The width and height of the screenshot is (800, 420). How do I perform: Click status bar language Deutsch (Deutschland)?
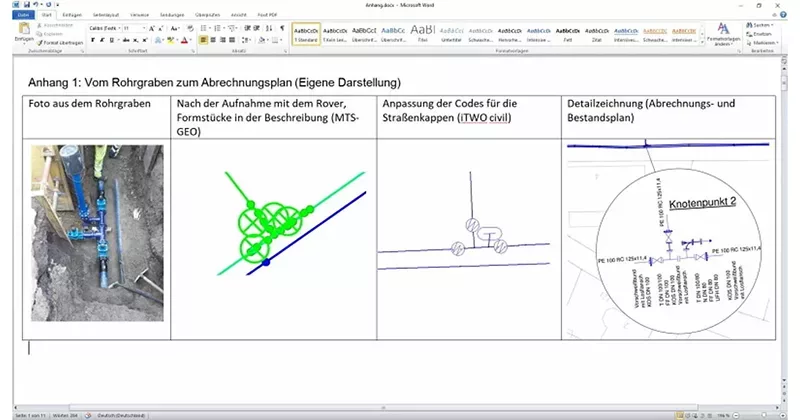(121, 415)
